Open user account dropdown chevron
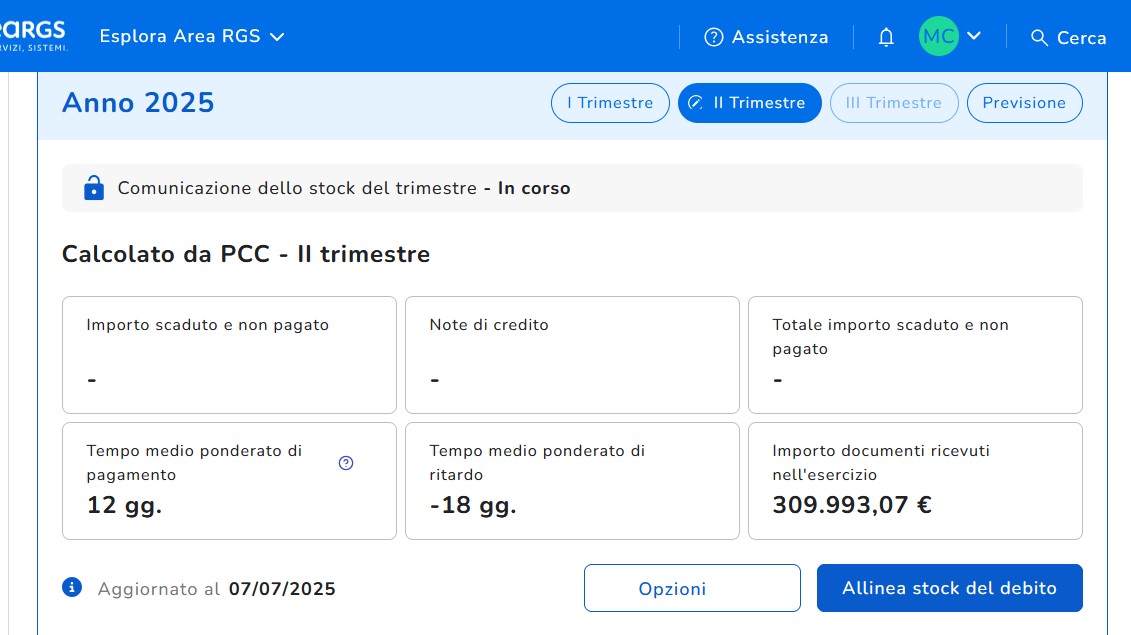 click(974, 36)
